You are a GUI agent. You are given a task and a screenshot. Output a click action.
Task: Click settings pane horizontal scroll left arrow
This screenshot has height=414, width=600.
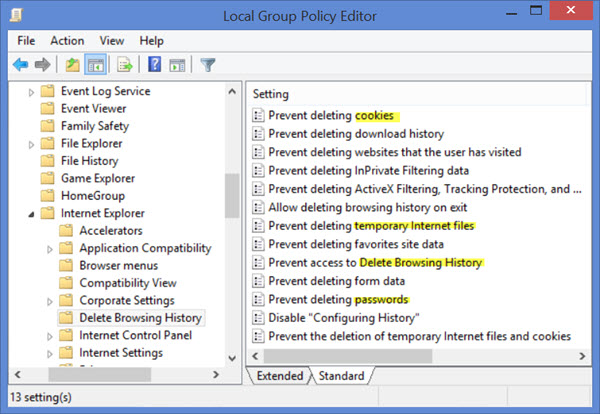point(255,356)
